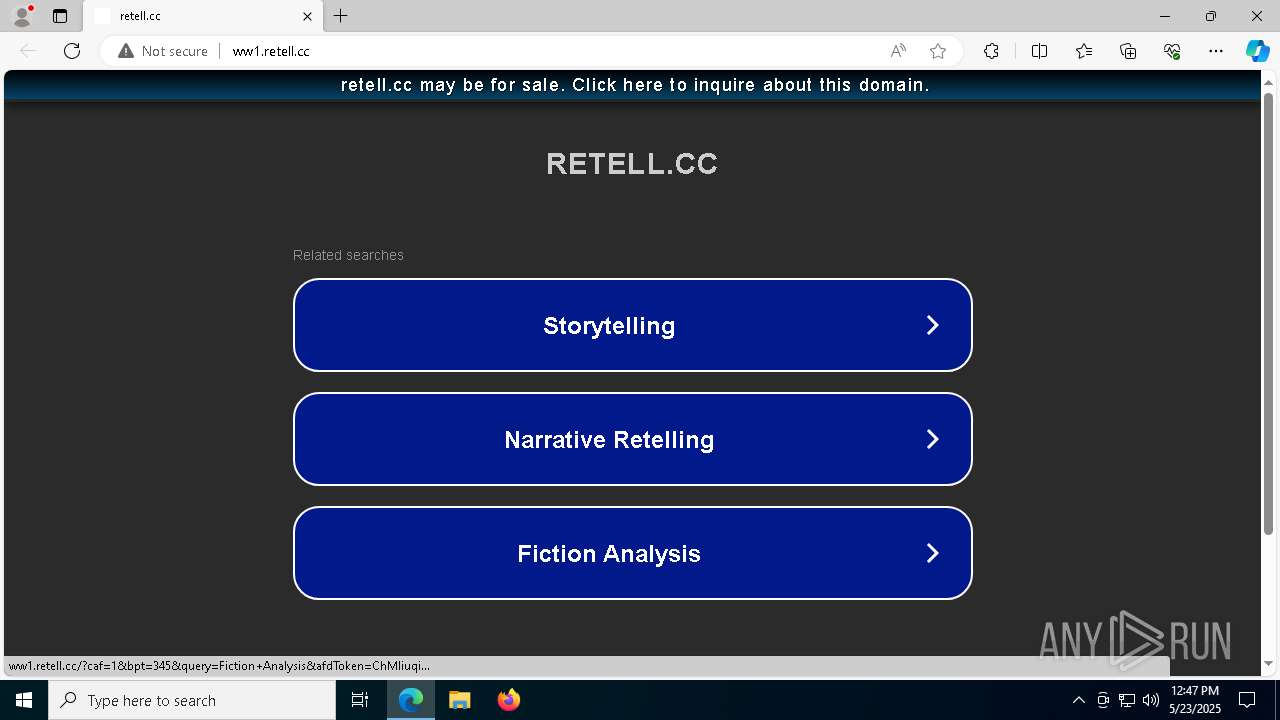Open Firefox from the taskbar
This screenshot has height=720, width=1280.
tap(509, 700)
